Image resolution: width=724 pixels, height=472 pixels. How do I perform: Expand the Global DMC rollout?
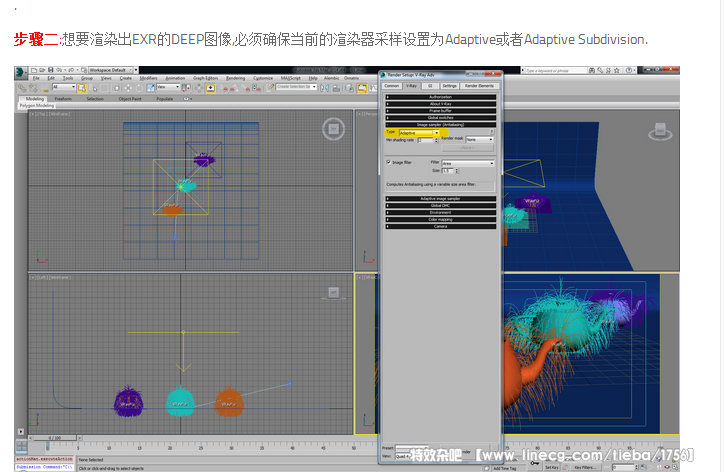pos(440,206)
